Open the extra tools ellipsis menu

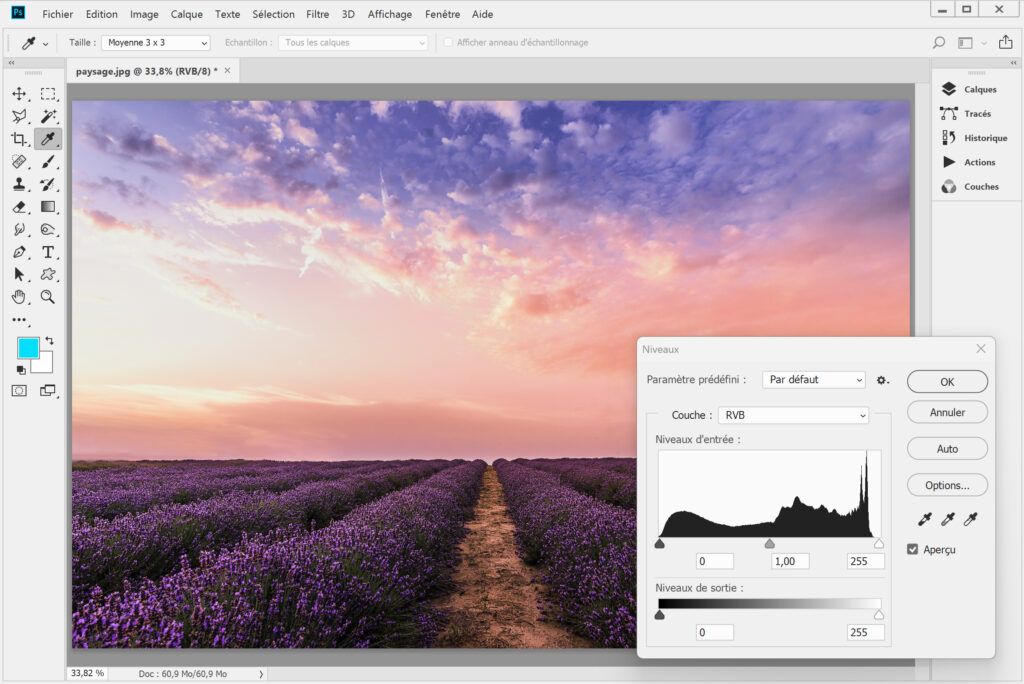pos(20,320)
